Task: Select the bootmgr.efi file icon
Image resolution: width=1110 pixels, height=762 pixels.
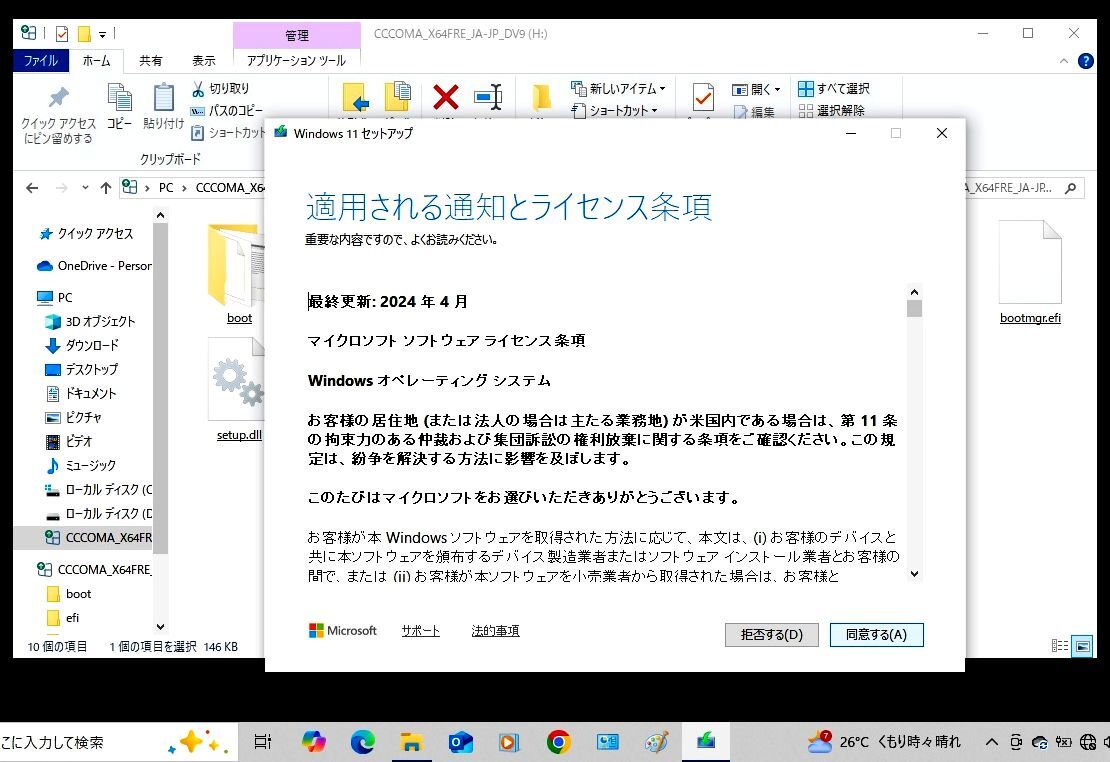Action: click(x=1030, y=262)
